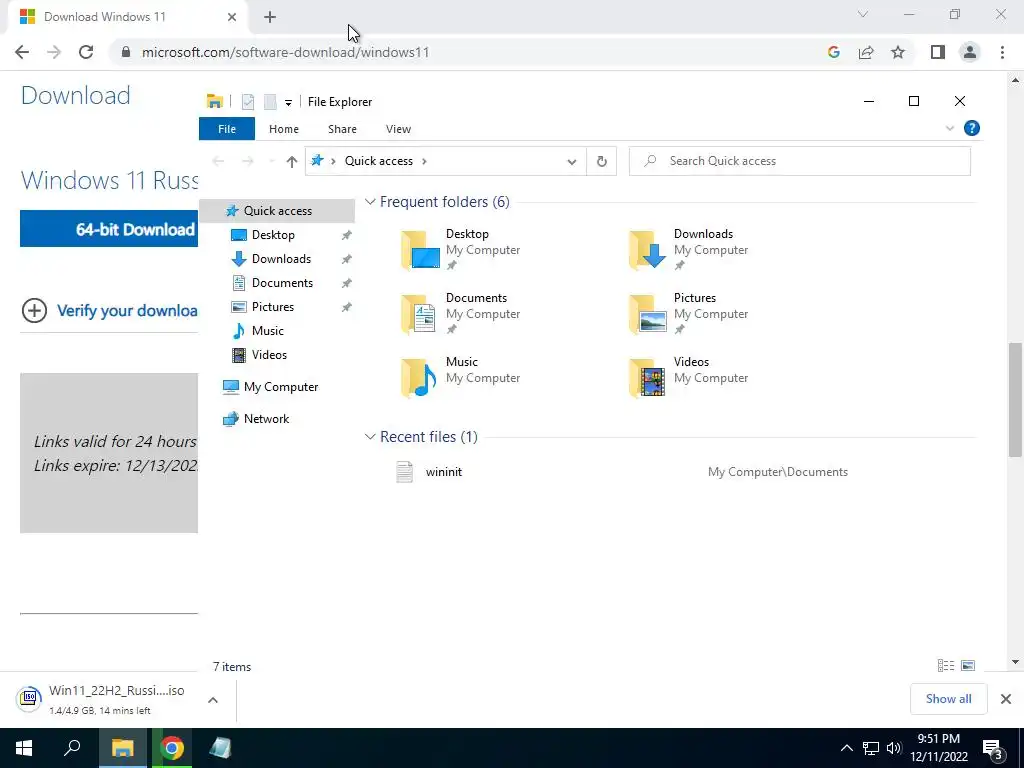Click the chevron after Quick access breadcrumb

point(424,161)
